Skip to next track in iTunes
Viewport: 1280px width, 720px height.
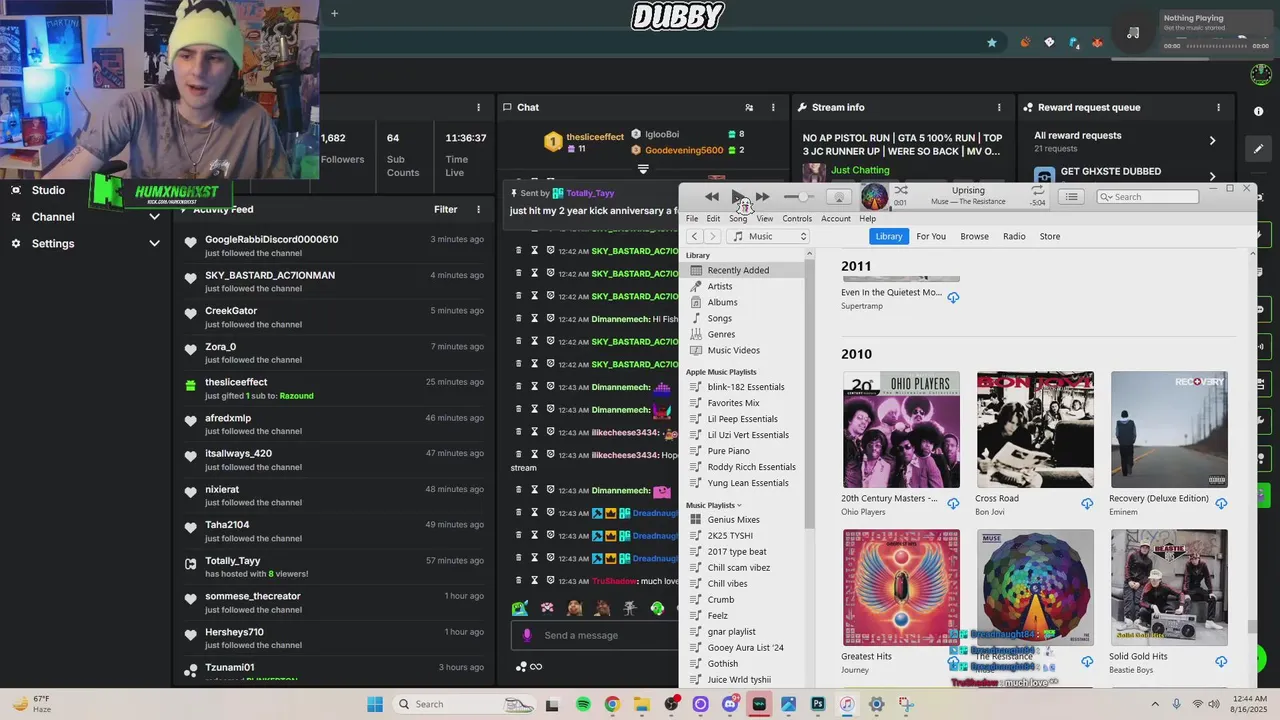[763, 197]
